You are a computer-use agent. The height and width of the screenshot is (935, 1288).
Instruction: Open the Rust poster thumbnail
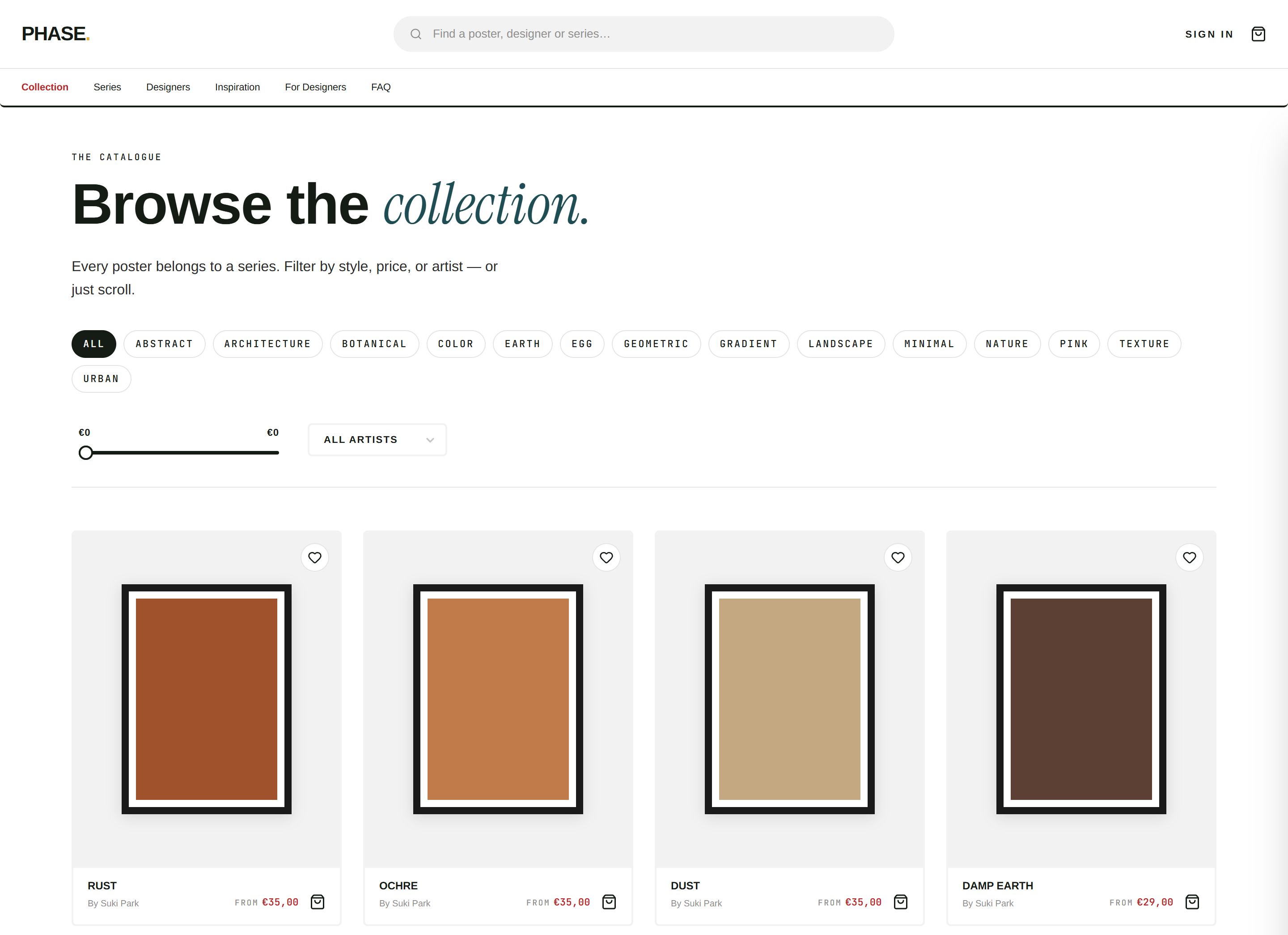point(206,699)
